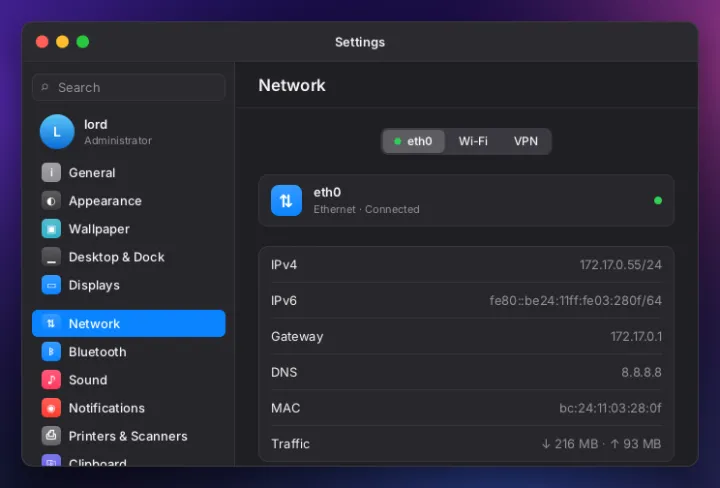The width and height of the screenshot is (720, 488).
Task: Click the Gateway value 172.17.0.1
Action: click(636, 337)
